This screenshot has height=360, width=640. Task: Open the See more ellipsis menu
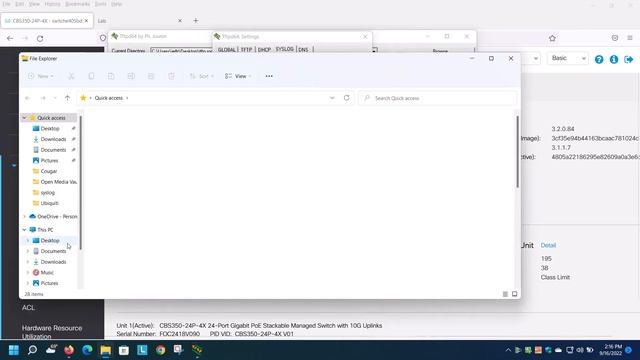click(269, 76)
